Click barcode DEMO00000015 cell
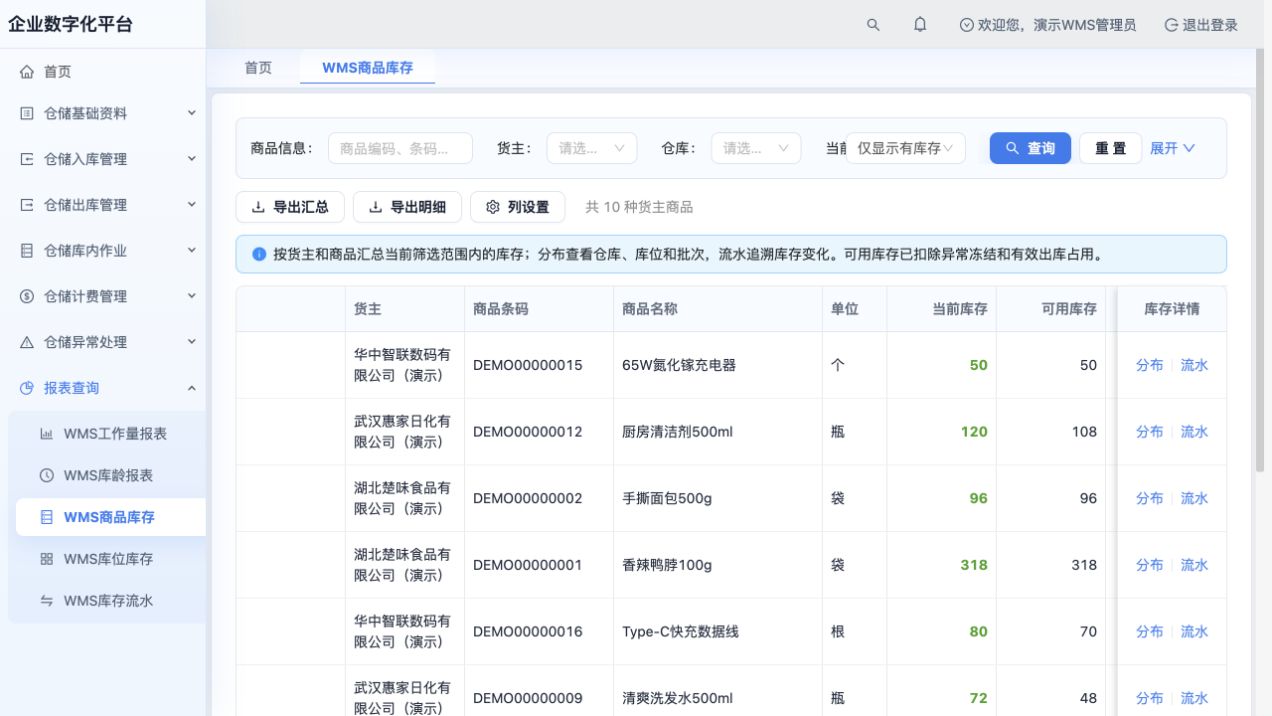The image size is (1272, 716). [x=539, y=365]
